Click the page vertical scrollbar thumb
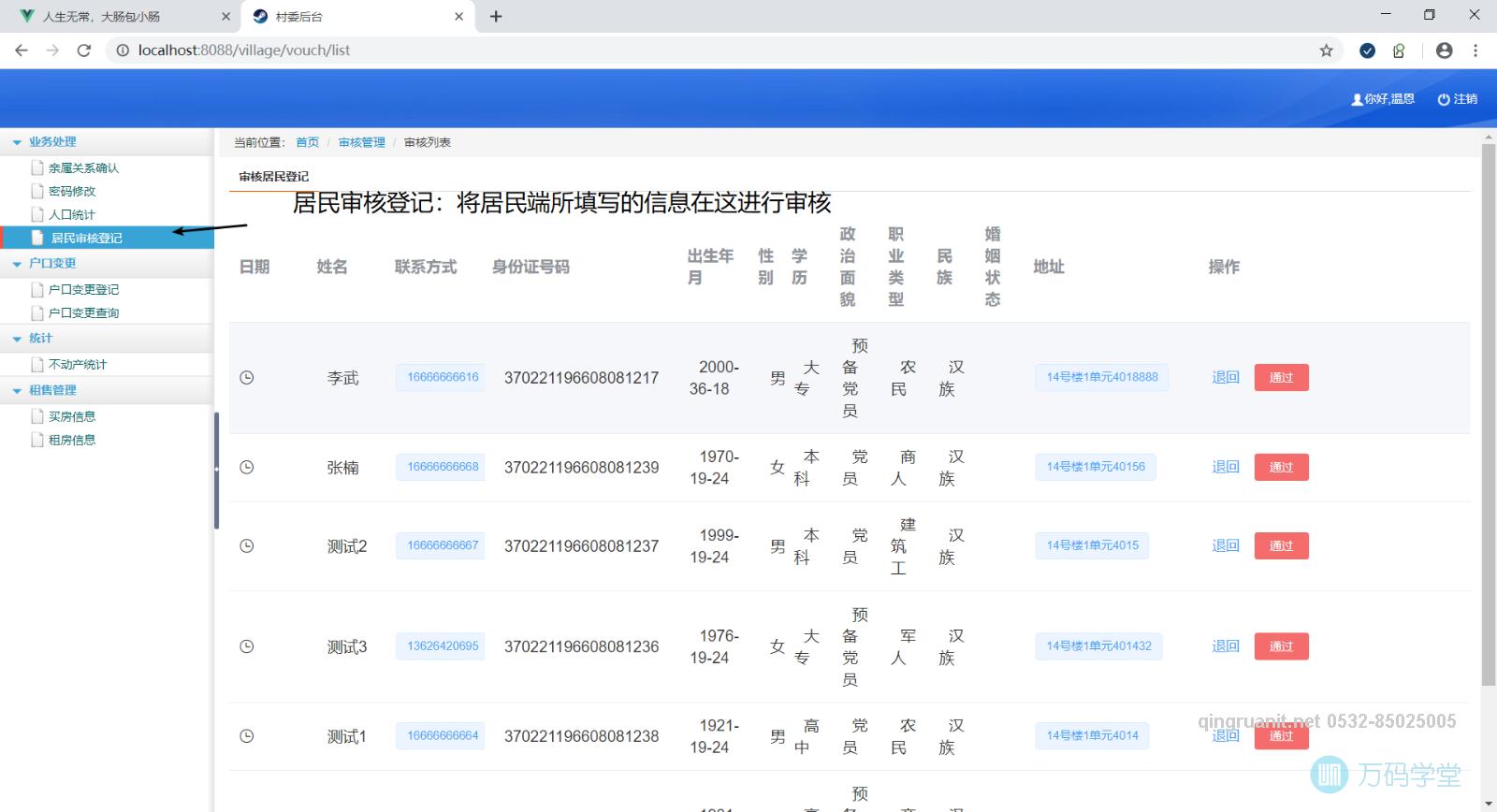The width and height of the screenshot is (1497, 812). pos(1489,414)
